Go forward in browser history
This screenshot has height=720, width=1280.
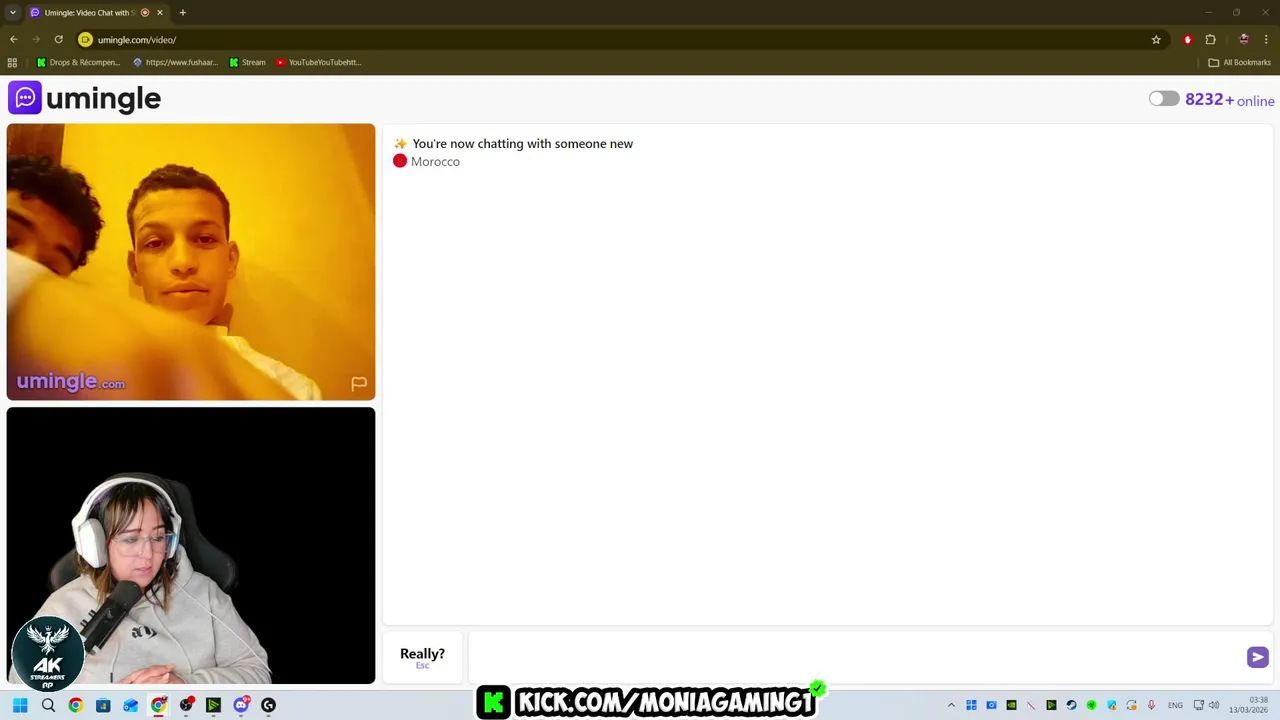tap(36, 40)
